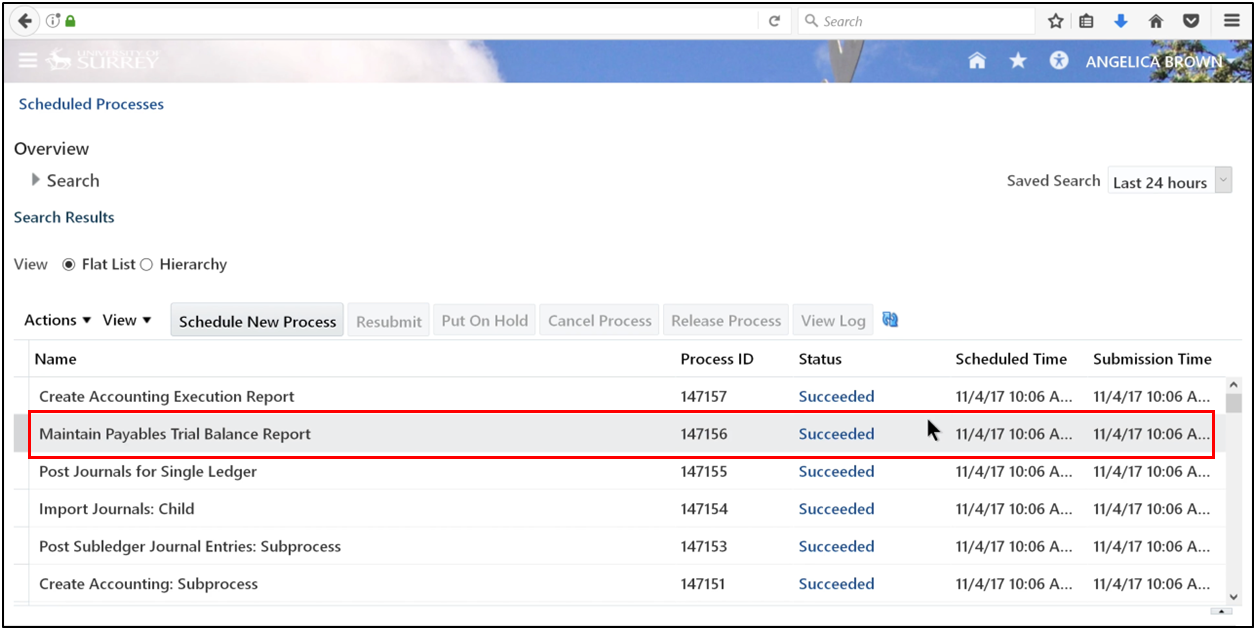
Task: Refresh the process list with the refresh icon
Action: (x=890, y=318)
